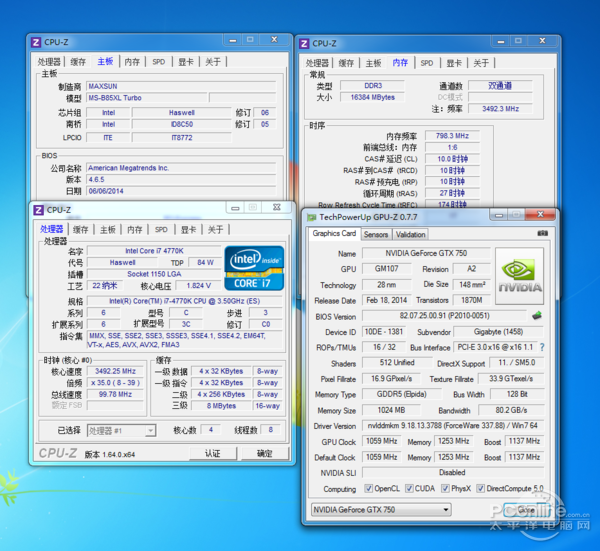Minimize the processor CPU-Z window
This screenshot has height=551, width=600.
coord(235,207)
